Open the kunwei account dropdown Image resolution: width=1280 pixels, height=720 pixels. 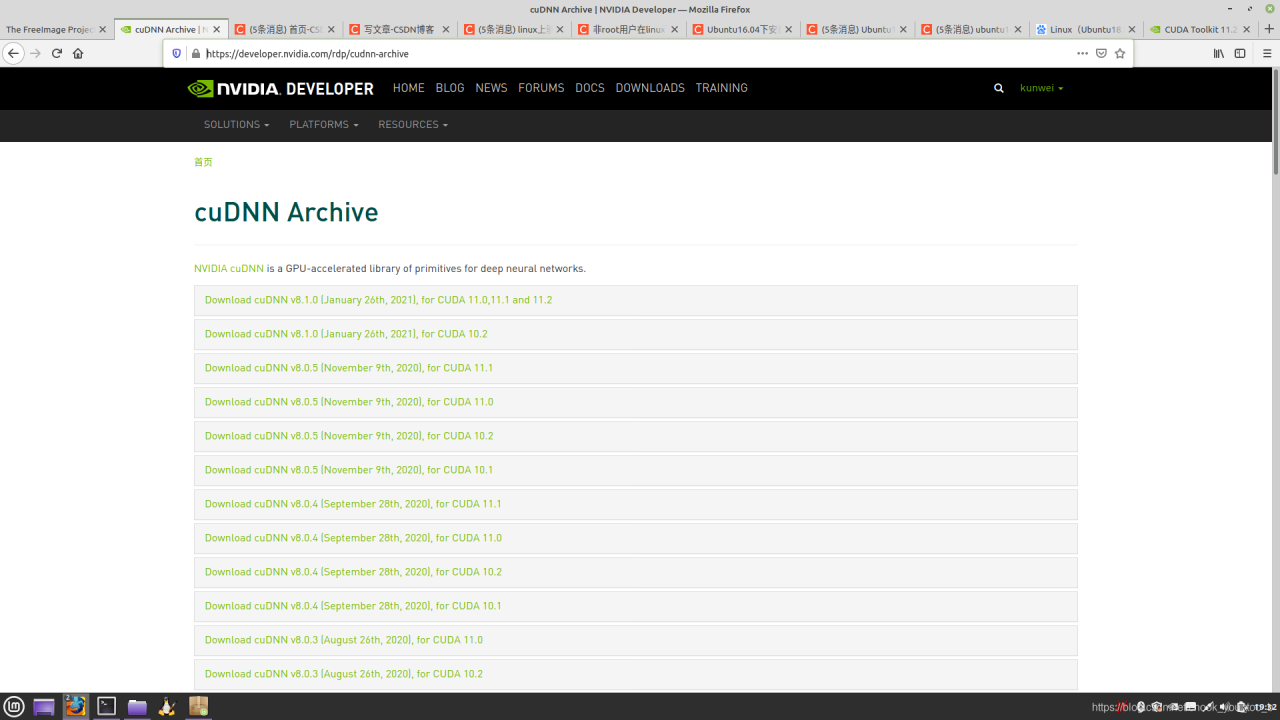point(1041,88)
